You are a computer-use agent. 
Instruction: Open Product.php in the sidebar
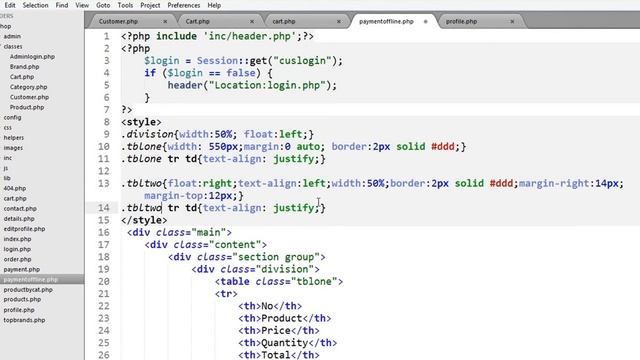click(27, 107)
